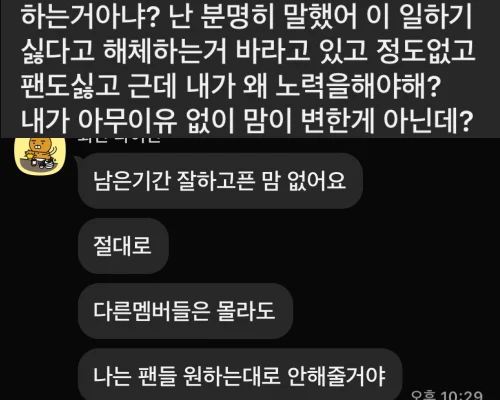Select the '남은기간 잘하고픈 맘 없어요' message bubble

(220, 181)
